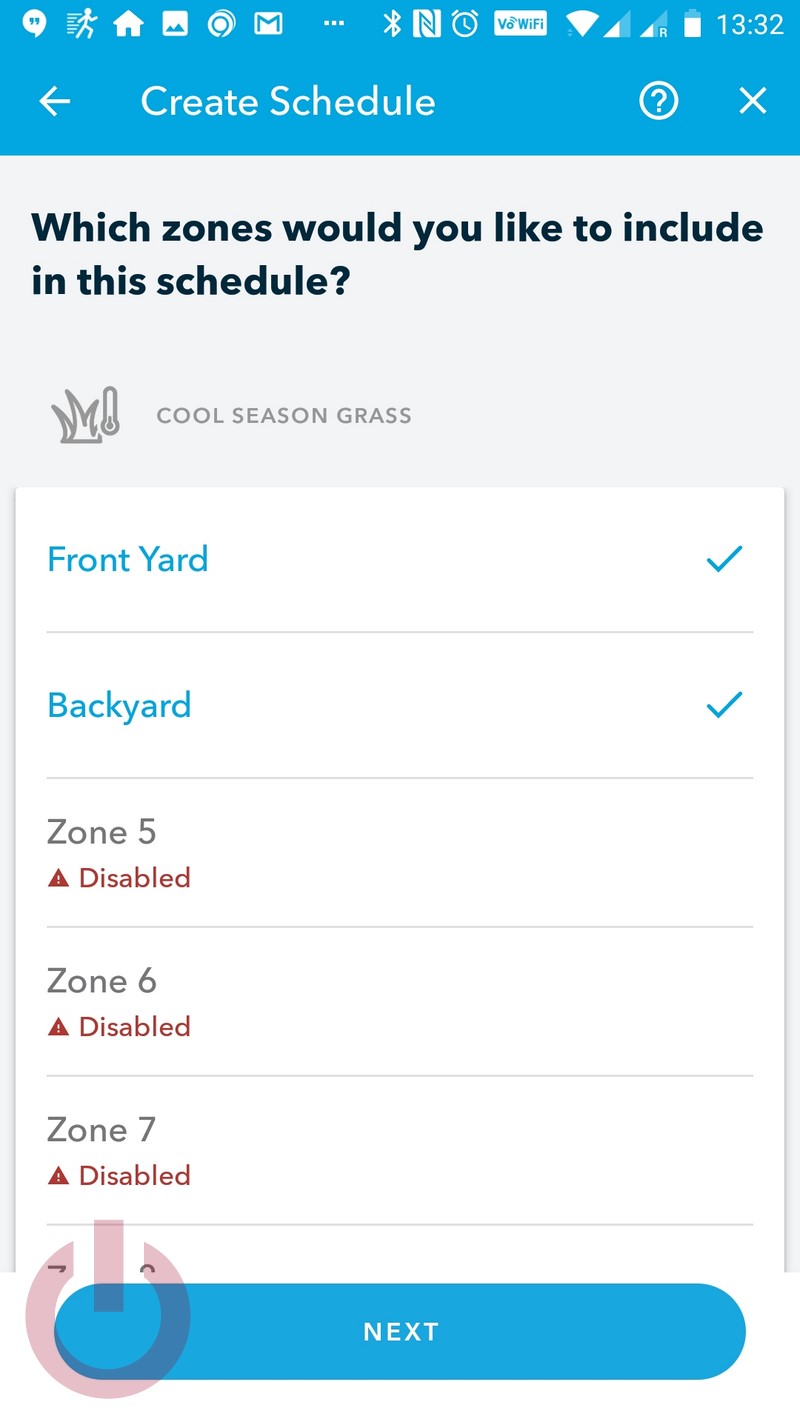The width and height of the screenshot is (800, 1422).
Task: Tap warning icon under Zone 7
Action: 59,1176
